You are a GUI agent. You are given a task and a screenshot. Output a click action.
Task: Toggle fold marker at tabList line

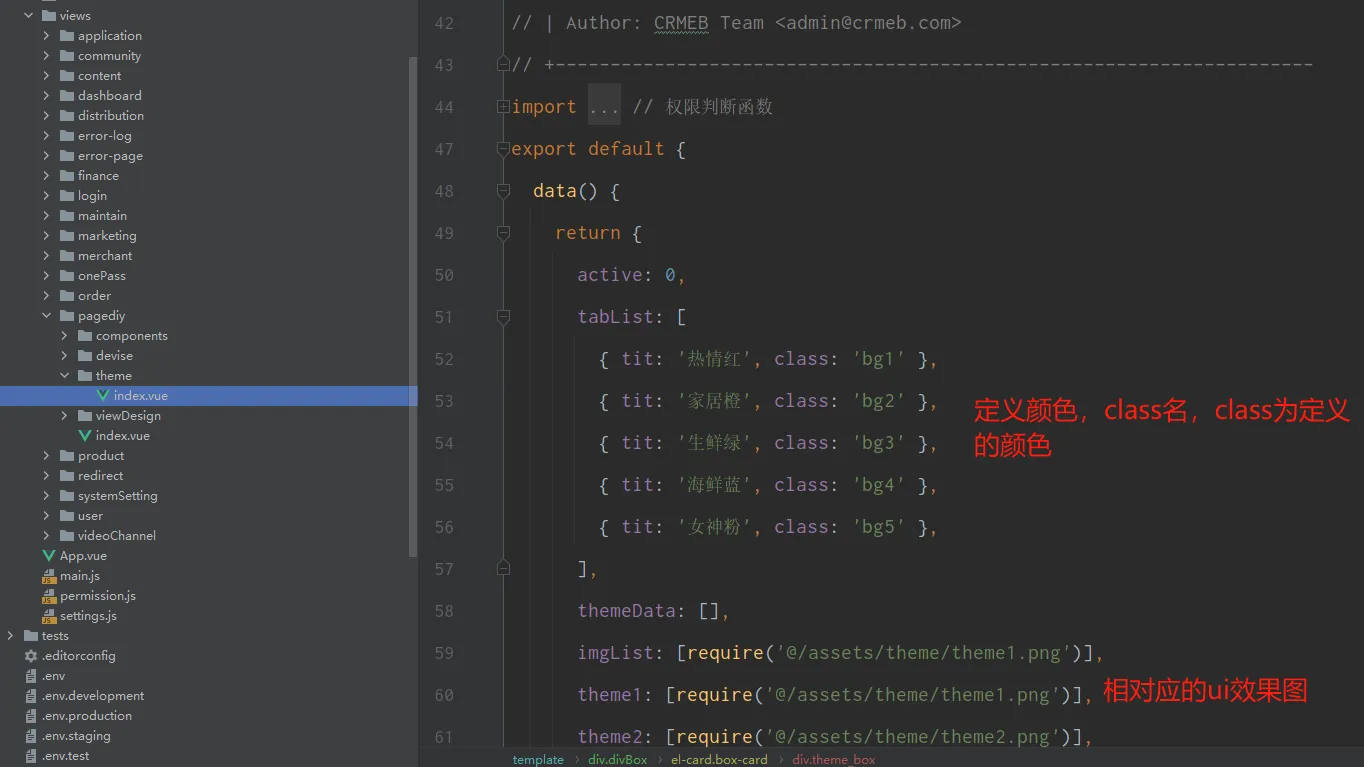pos(503,317)
